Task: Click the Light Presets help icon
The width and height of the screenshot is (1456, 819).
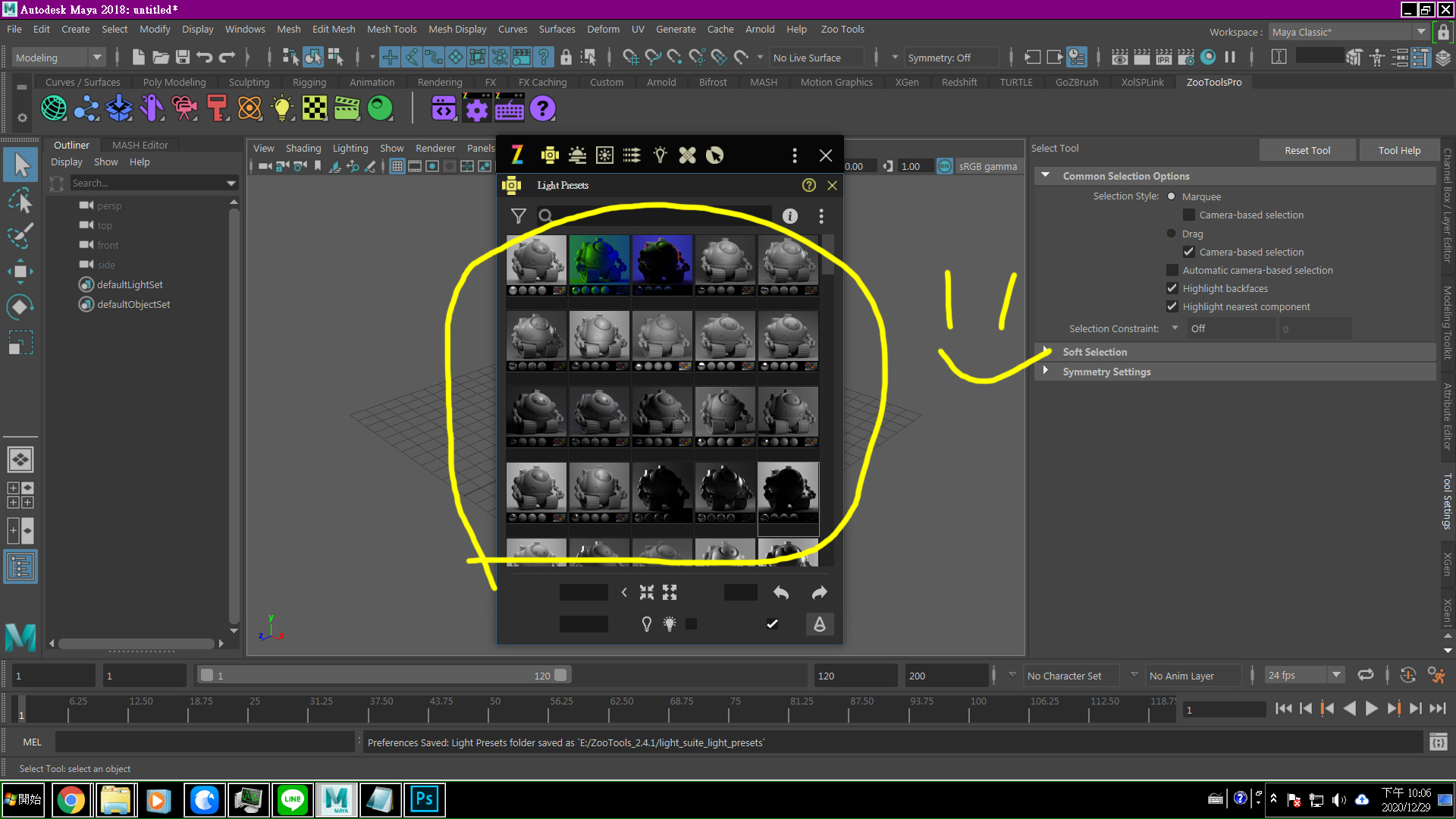Action: [x=808, y=185]
